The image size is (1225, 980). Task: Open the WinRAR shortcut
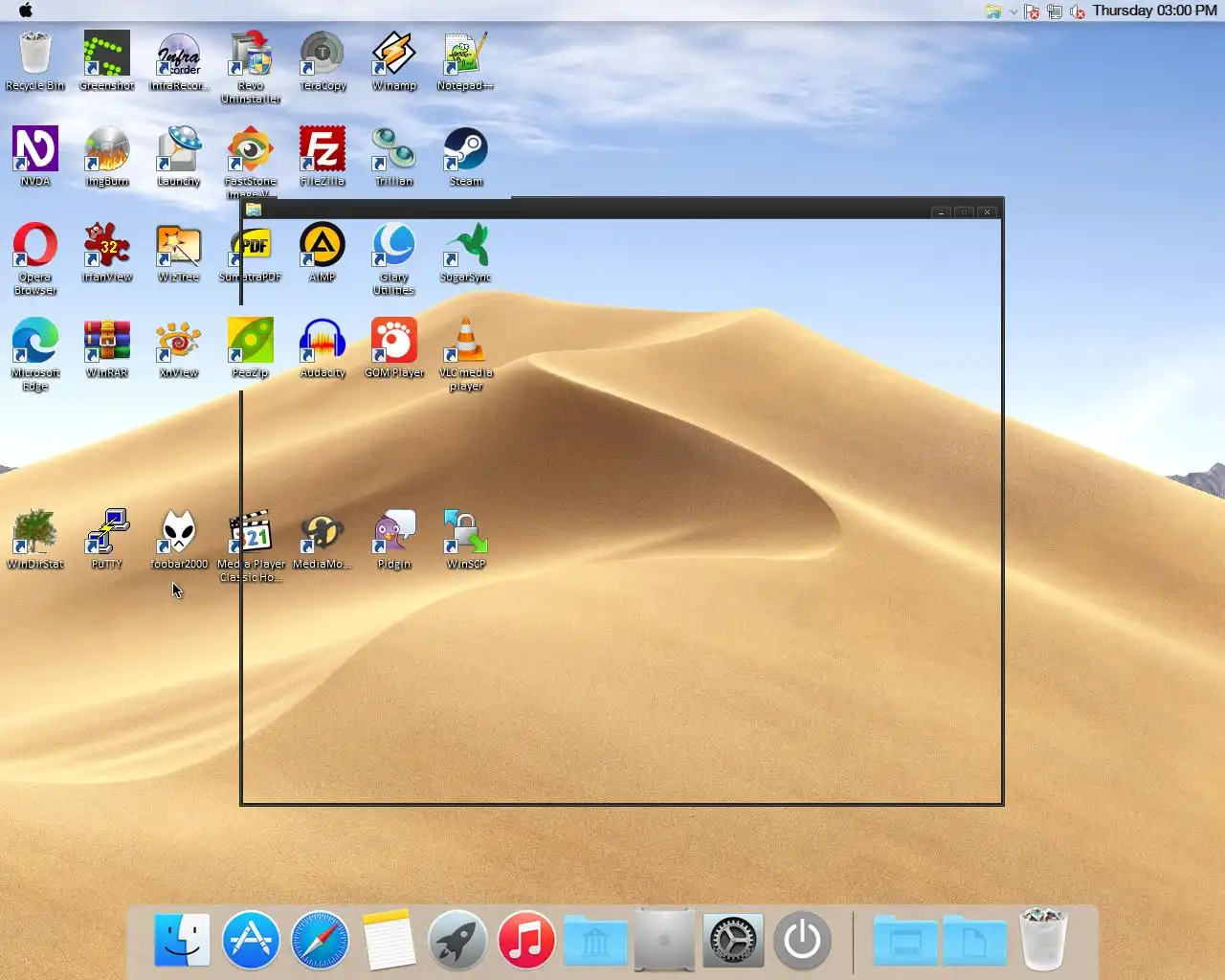[x=107, y=348]
